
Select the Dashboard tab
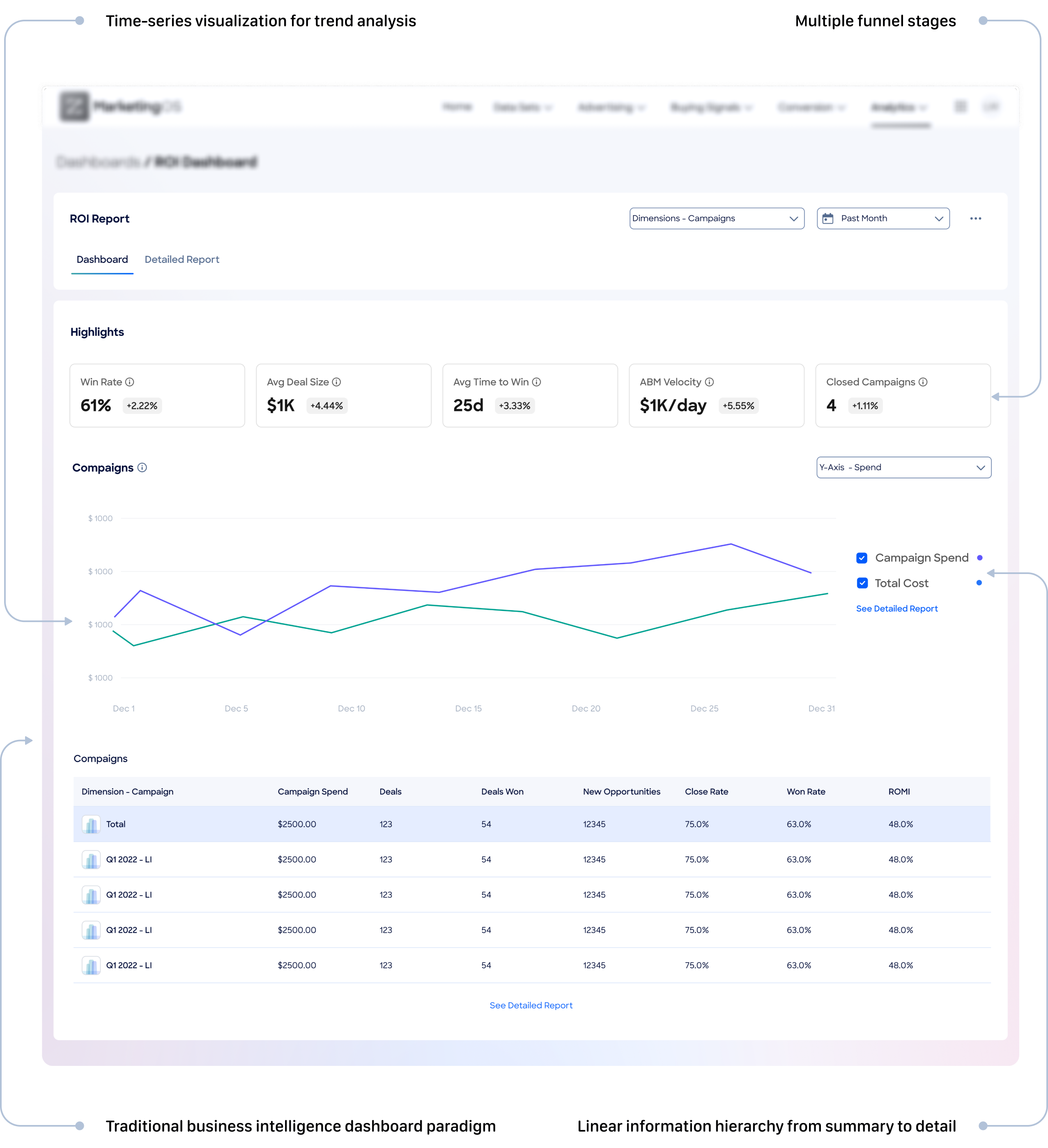103,259
